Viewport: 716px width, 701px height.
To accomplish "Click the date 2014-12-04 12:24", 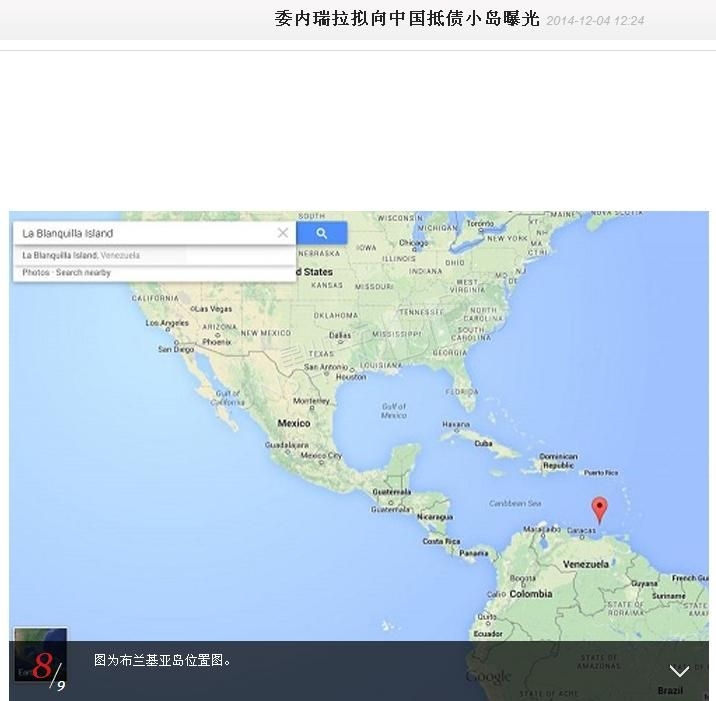I will point(595,21).
